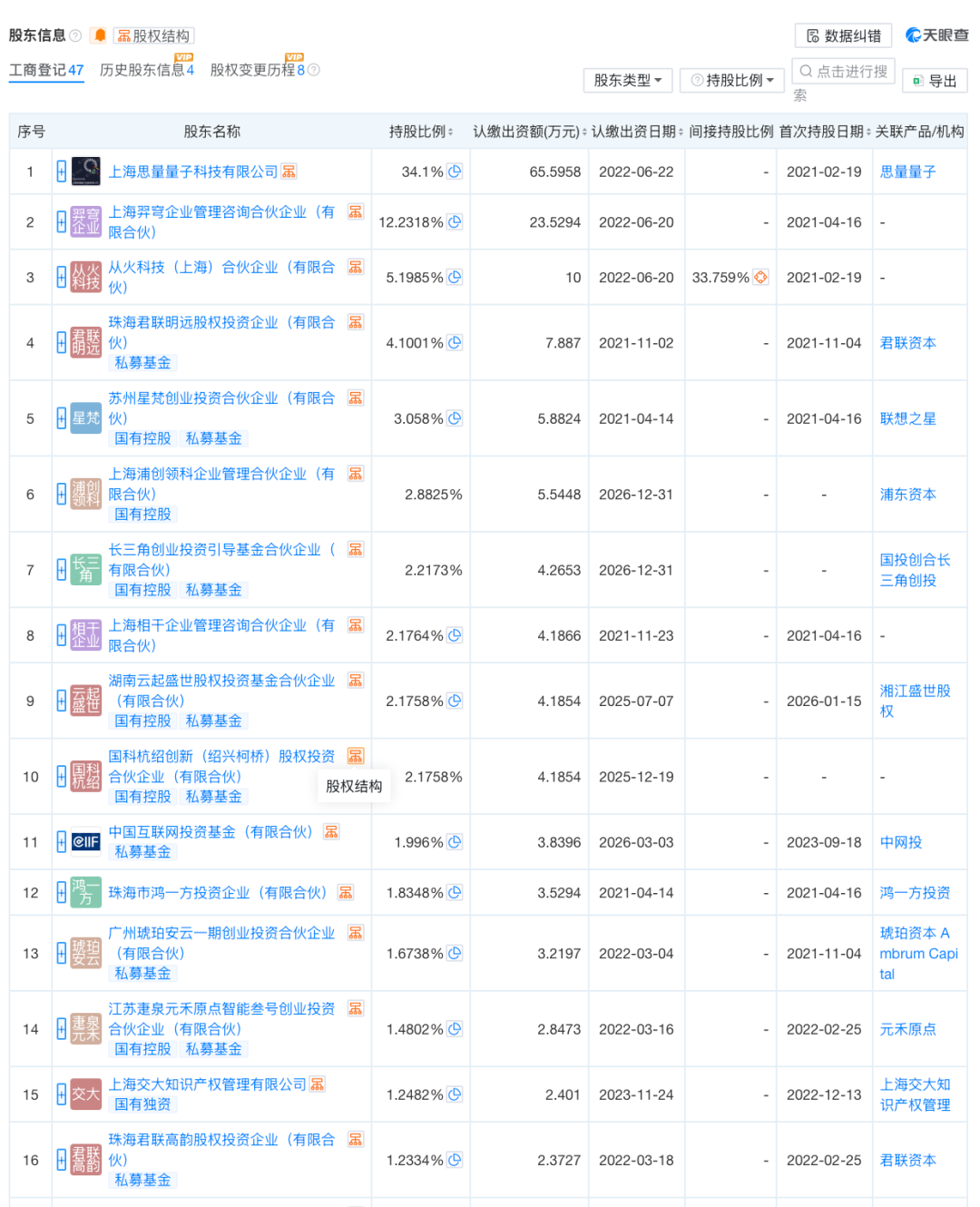This screenshot has height=1207, width=980.
Task: Expand row of 从火科技（上海）合伙企业
Action: point(61,277)
